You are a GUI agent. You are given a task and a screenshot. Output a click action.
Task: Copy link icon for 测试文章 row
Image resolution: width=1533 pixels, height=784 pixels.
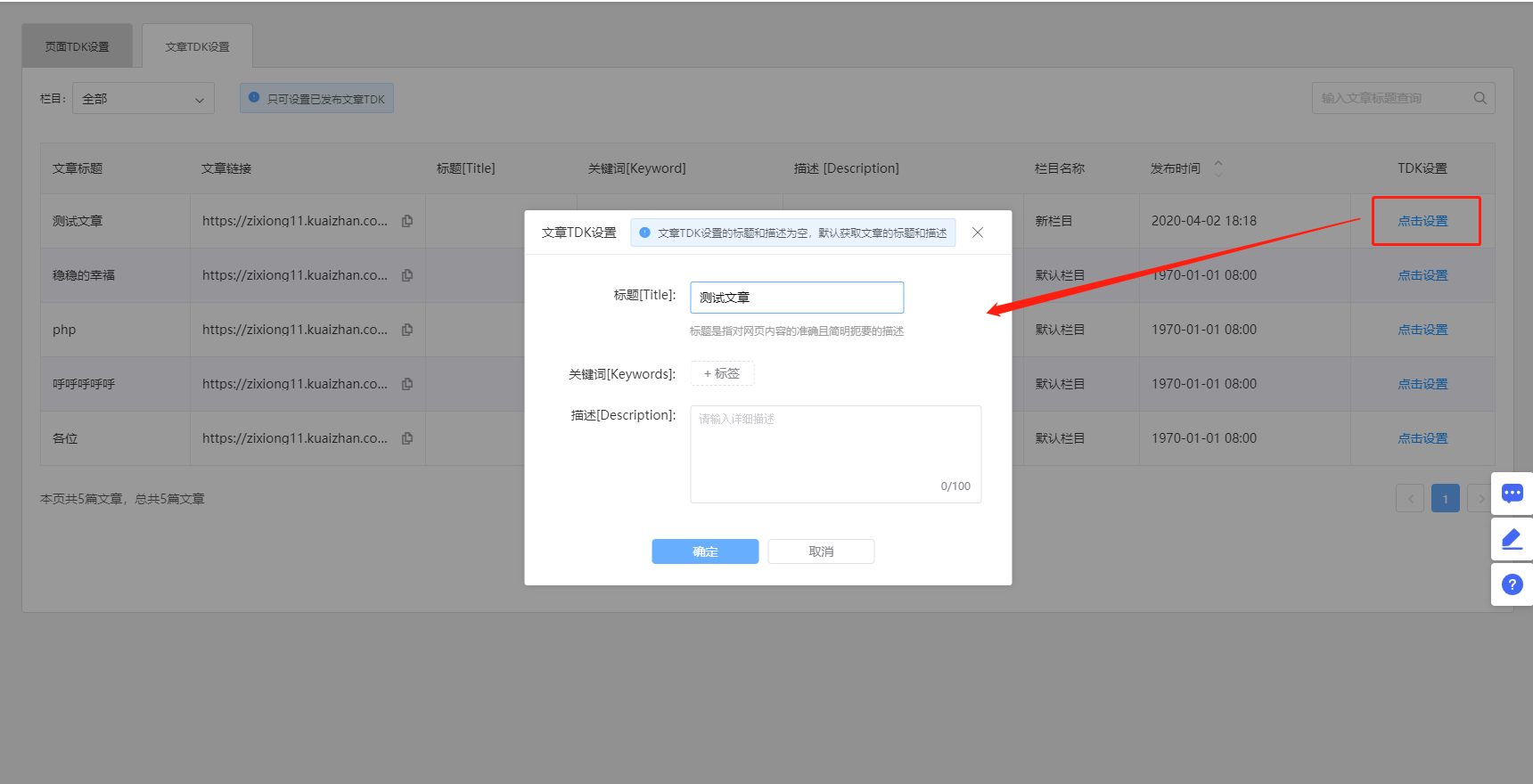pyautogui.click(x=407, y=221)
